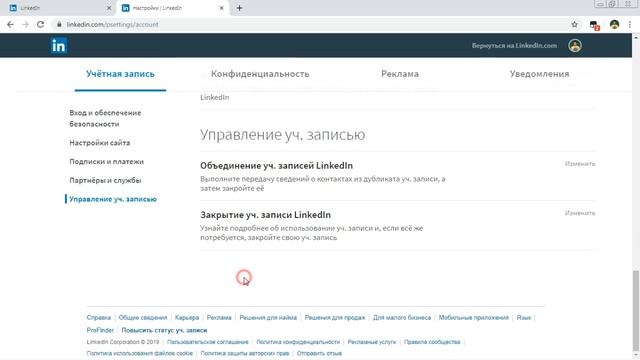640x360 pixels.
Task: Open profile avatar menu in LinkedIn header
Action: 575,46
